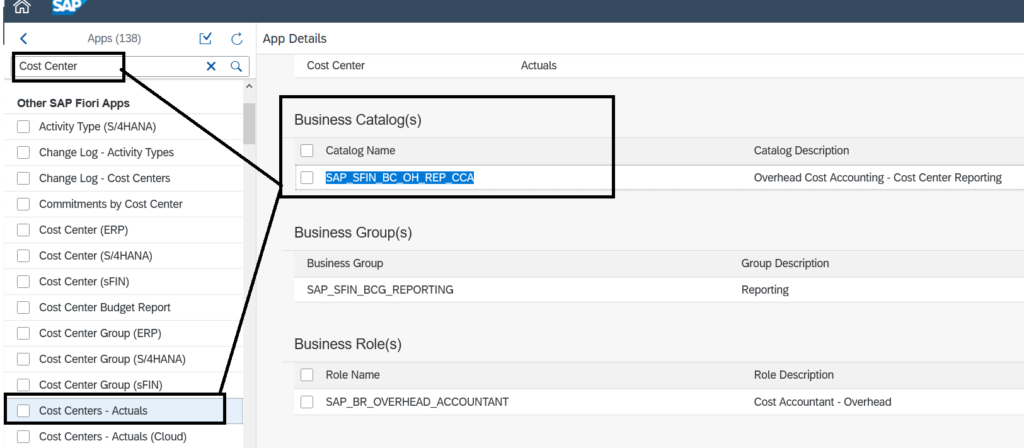Click the Actuals value in App Details
The width and height of the screenshot is (1024, 448).
point(539,65)
